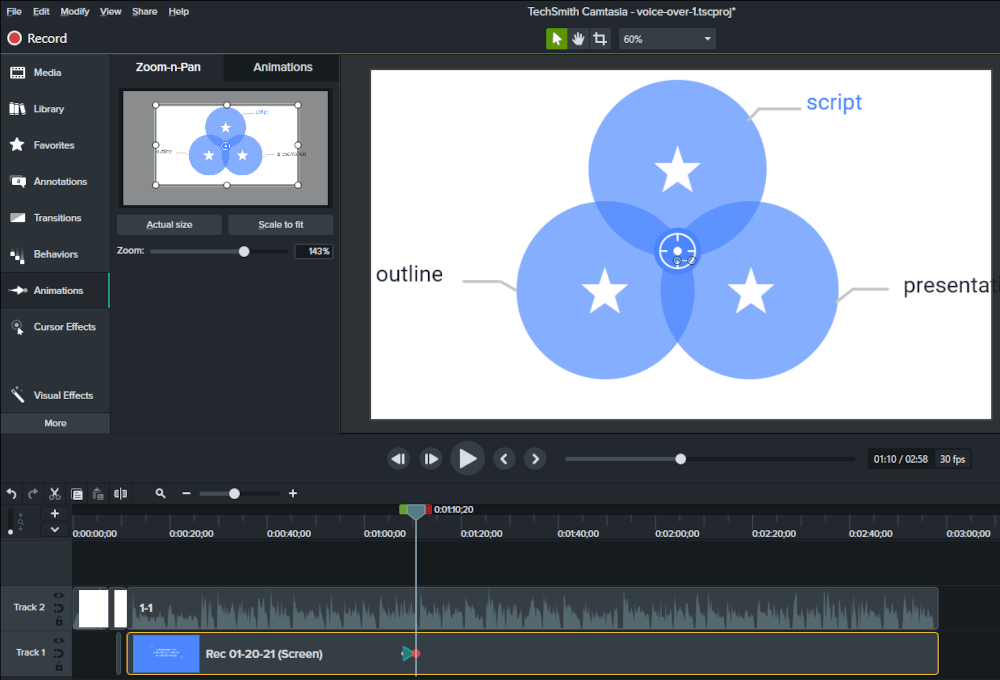Disable the magnet toggle on Track 2
The image size is (1000, 680).
[x=59, y=608]
